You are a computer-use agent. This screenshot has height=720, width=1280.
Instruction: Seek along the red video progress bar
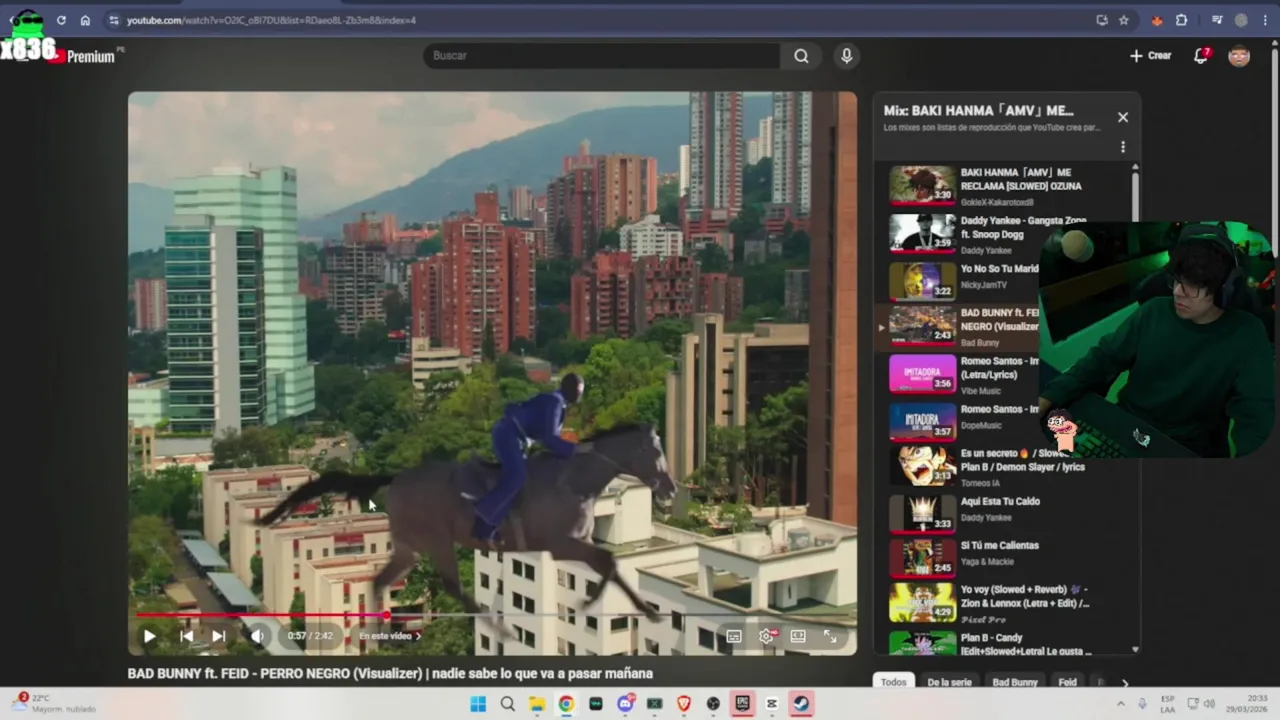pyautogui.click(x=492, y=615)
